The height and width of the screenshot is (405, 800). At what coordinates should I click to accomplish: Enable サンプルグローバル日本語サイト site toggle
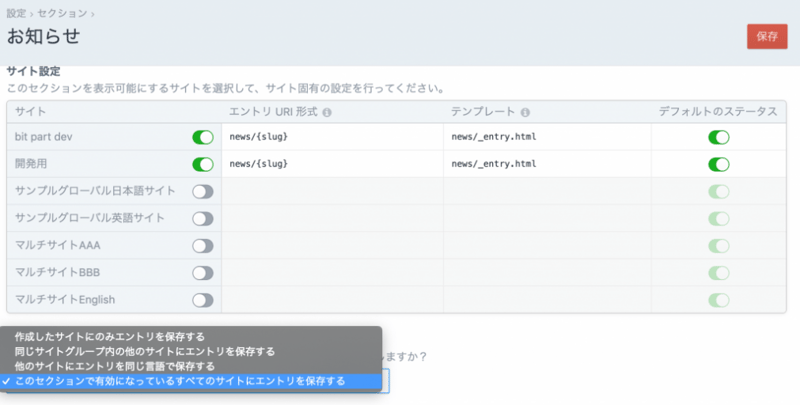click(203, 191)
